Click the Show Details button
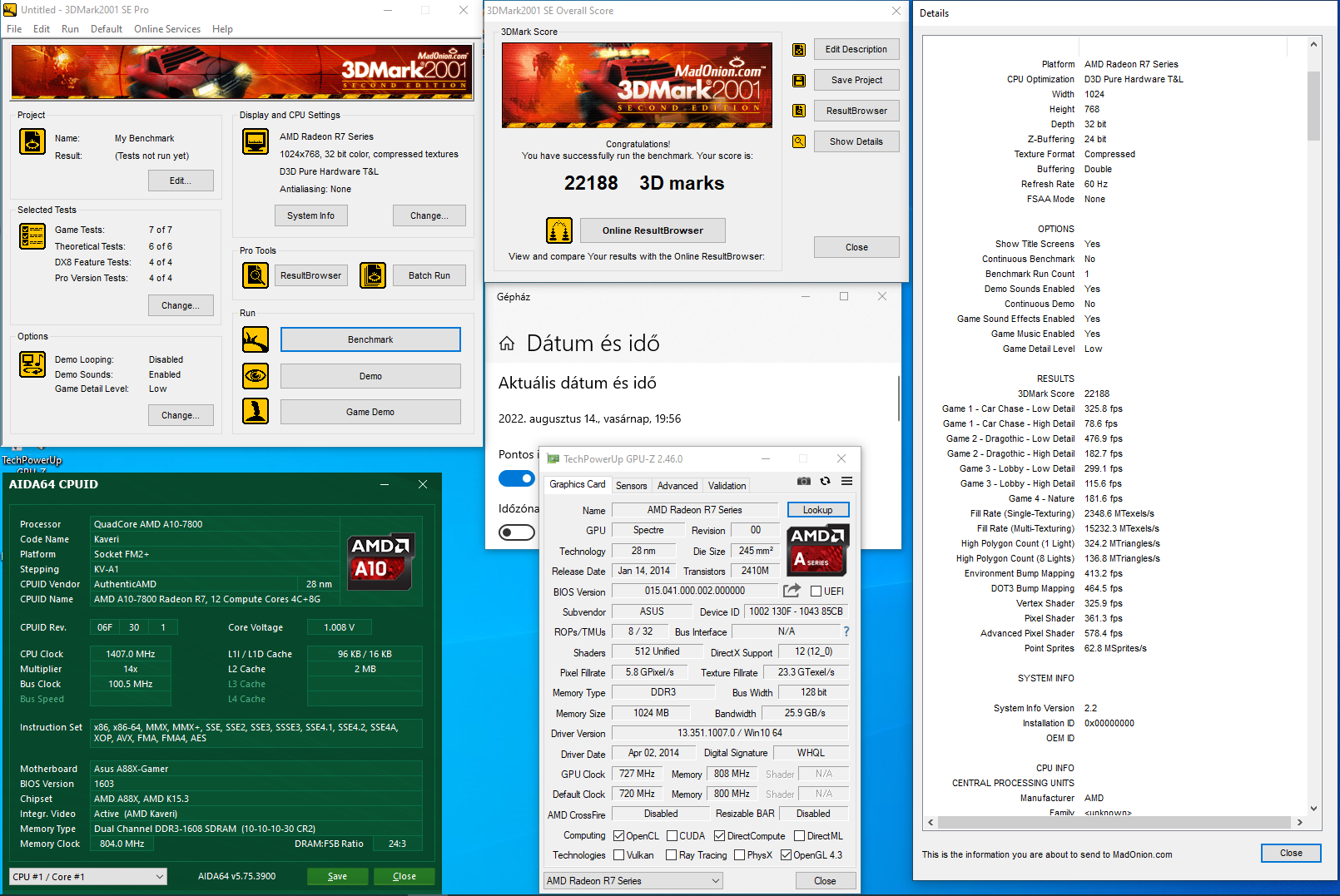1340x896 pixels. [x=856, y=141]
